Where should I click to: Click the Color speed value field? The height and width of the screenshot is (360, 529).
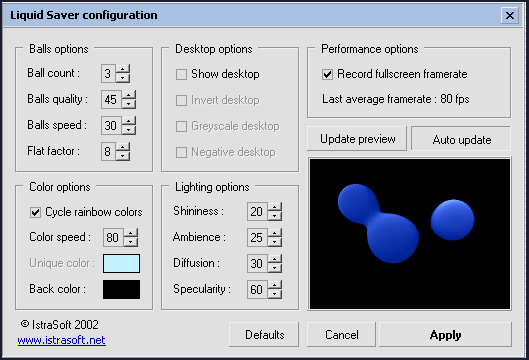(x=113, y=238)
